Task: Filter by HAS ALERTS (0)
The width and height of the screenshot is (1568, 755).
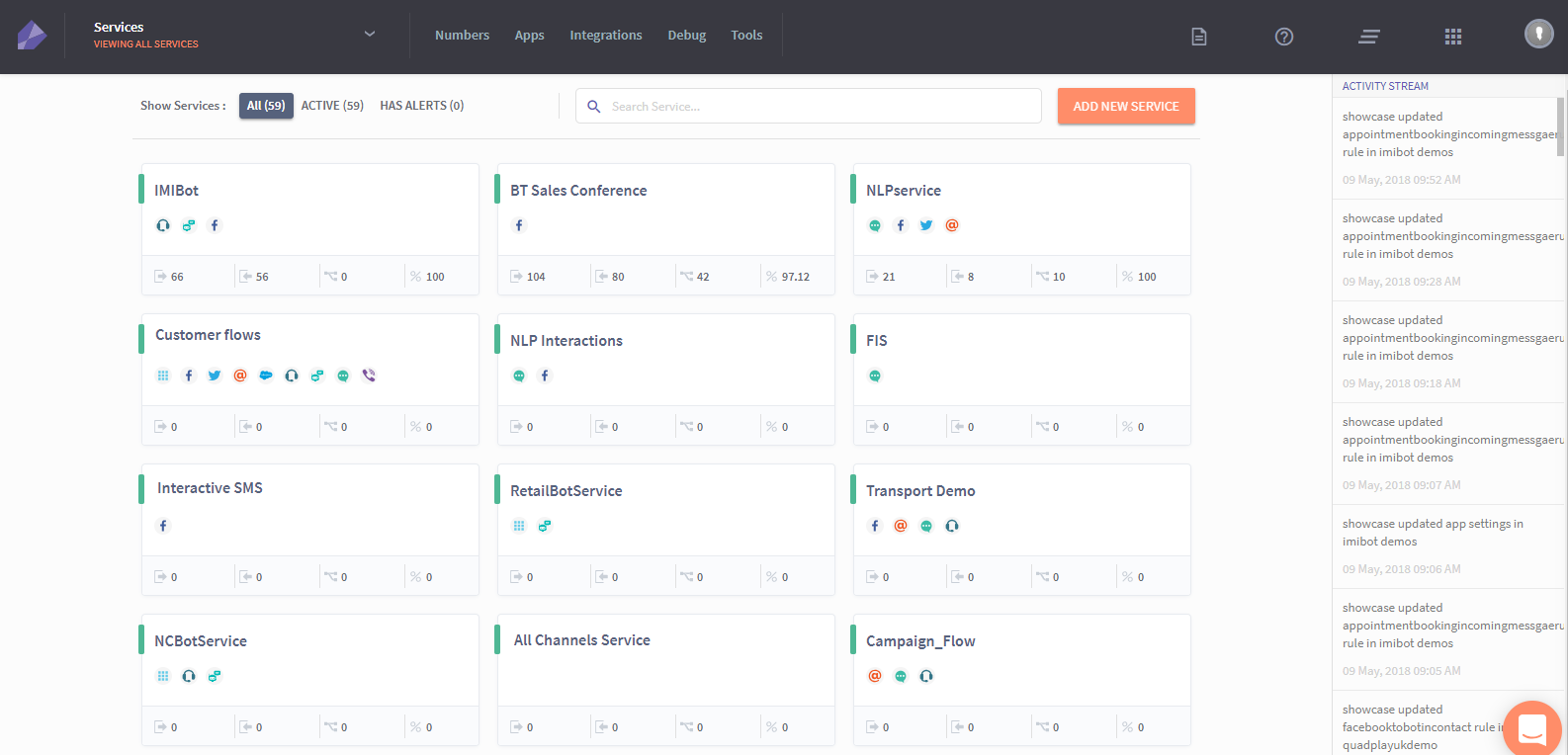Action: (422, 106)
